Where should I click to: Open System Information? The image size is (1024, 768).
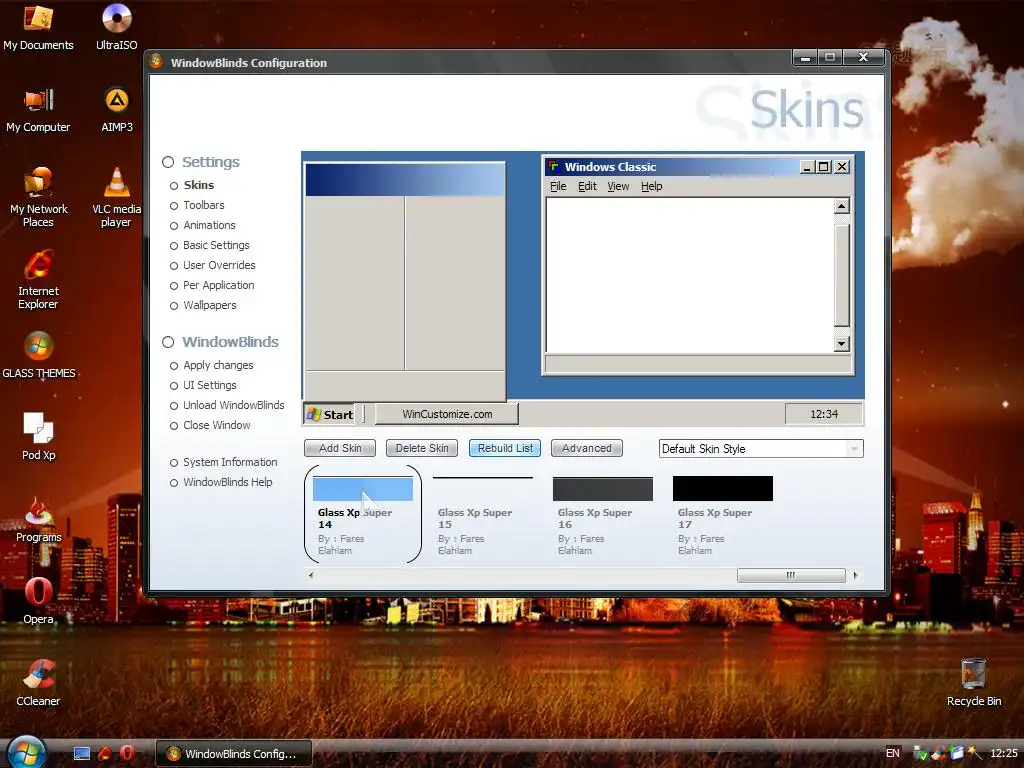230,462
